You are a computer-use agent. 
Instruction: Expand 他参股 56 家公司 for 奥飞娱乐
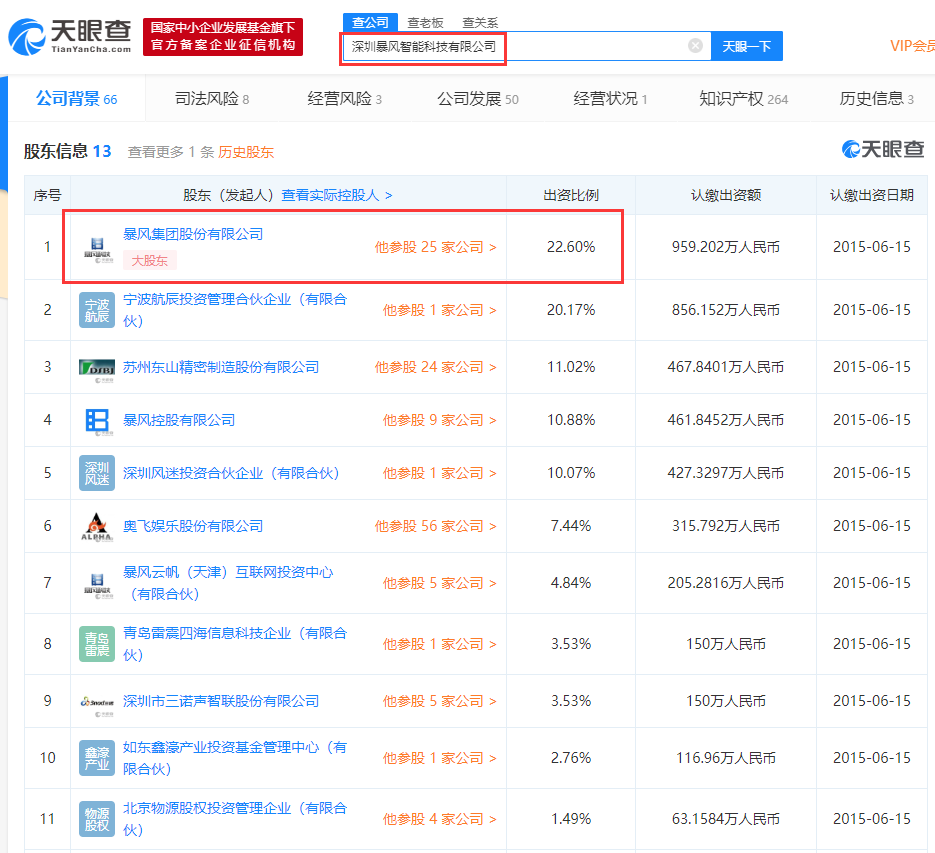(435, 526)
